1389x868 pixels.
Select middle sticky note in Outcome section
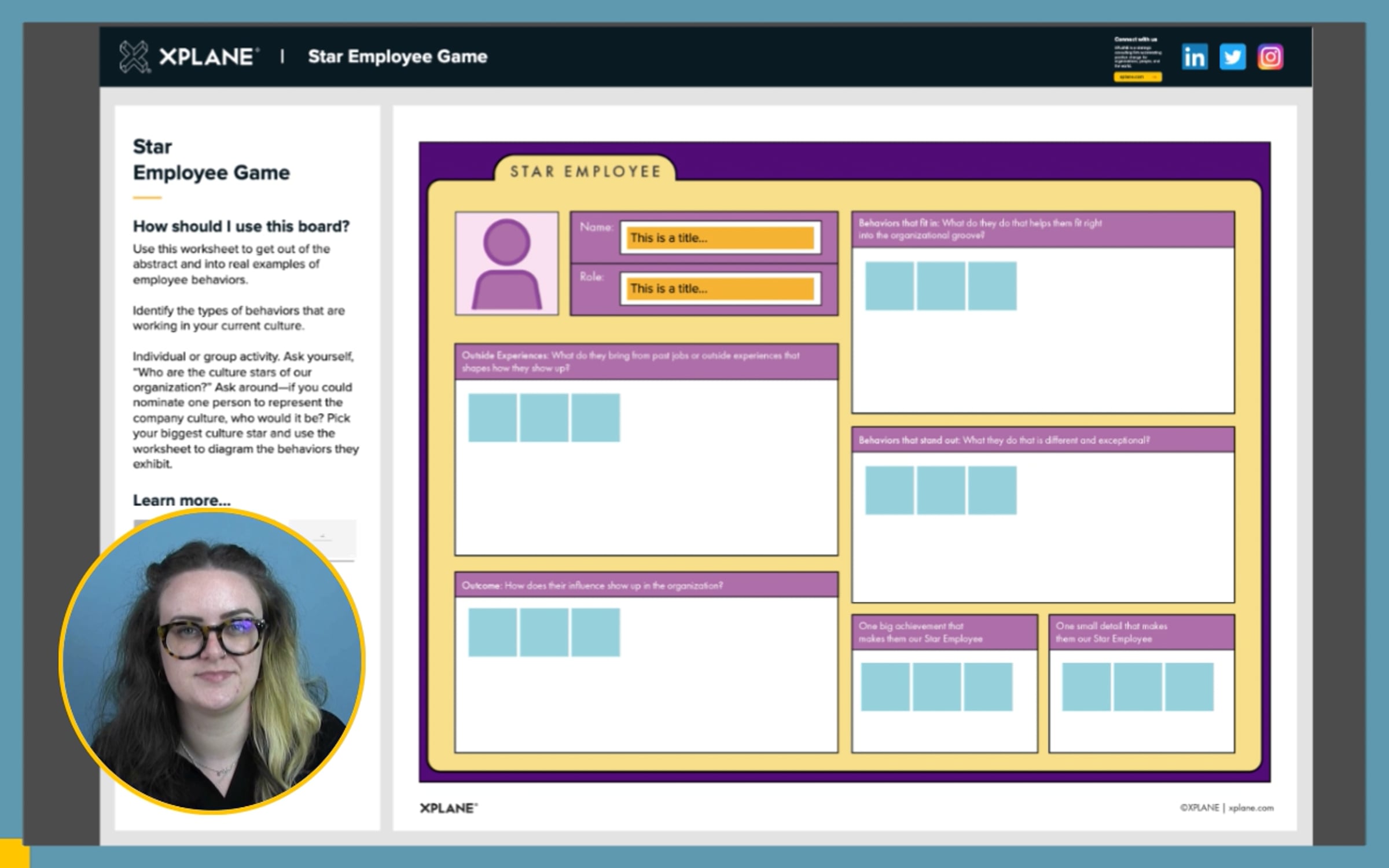(x=543, y=632)
